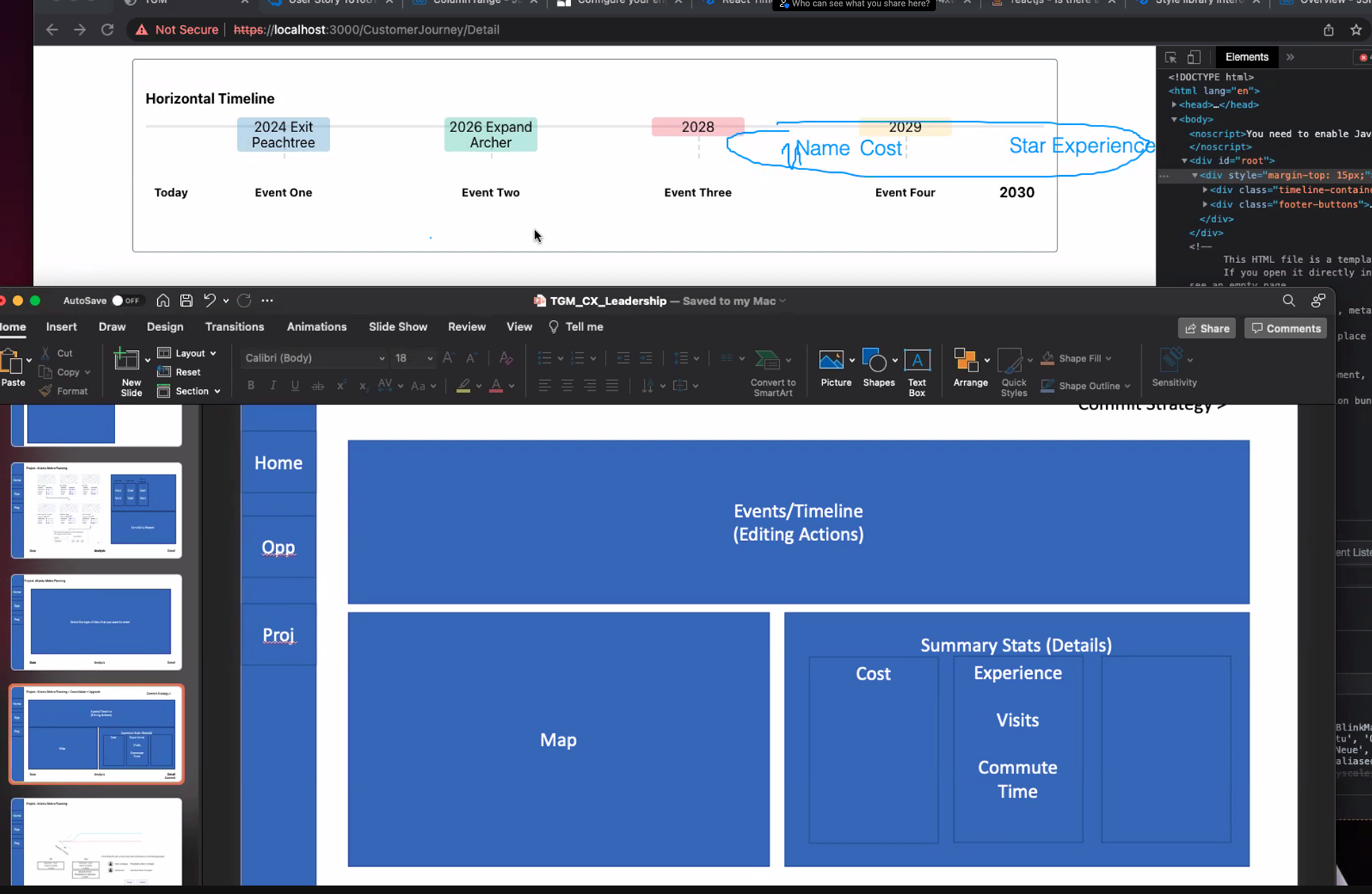The image size is (1372, 894).
Task: Open the Transitions ribbon tab
Action: pos(234,327)
